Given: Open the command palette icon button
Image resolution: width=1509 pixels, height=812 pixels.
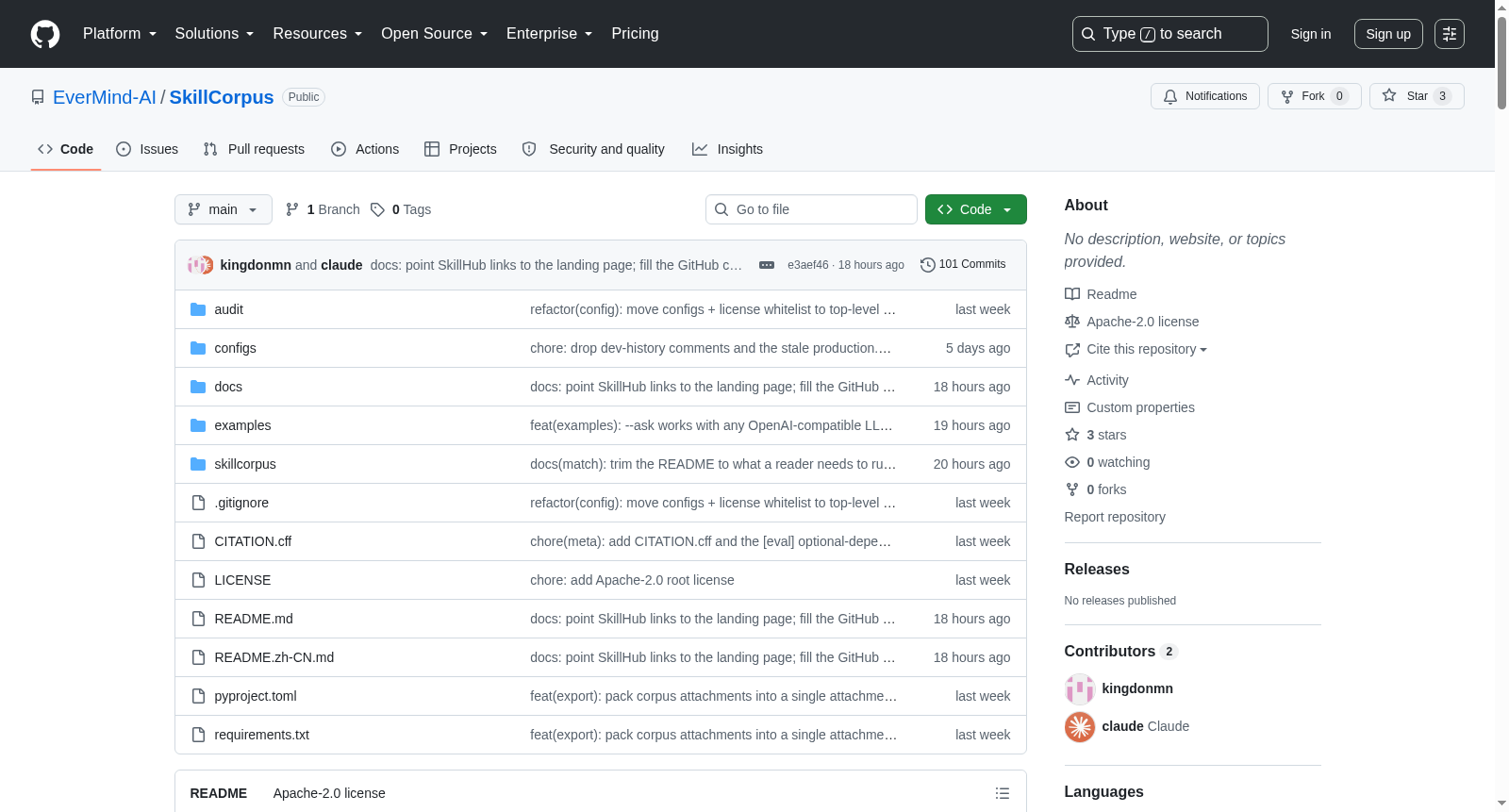Looking at the screenshot, I should [1450, 34].
